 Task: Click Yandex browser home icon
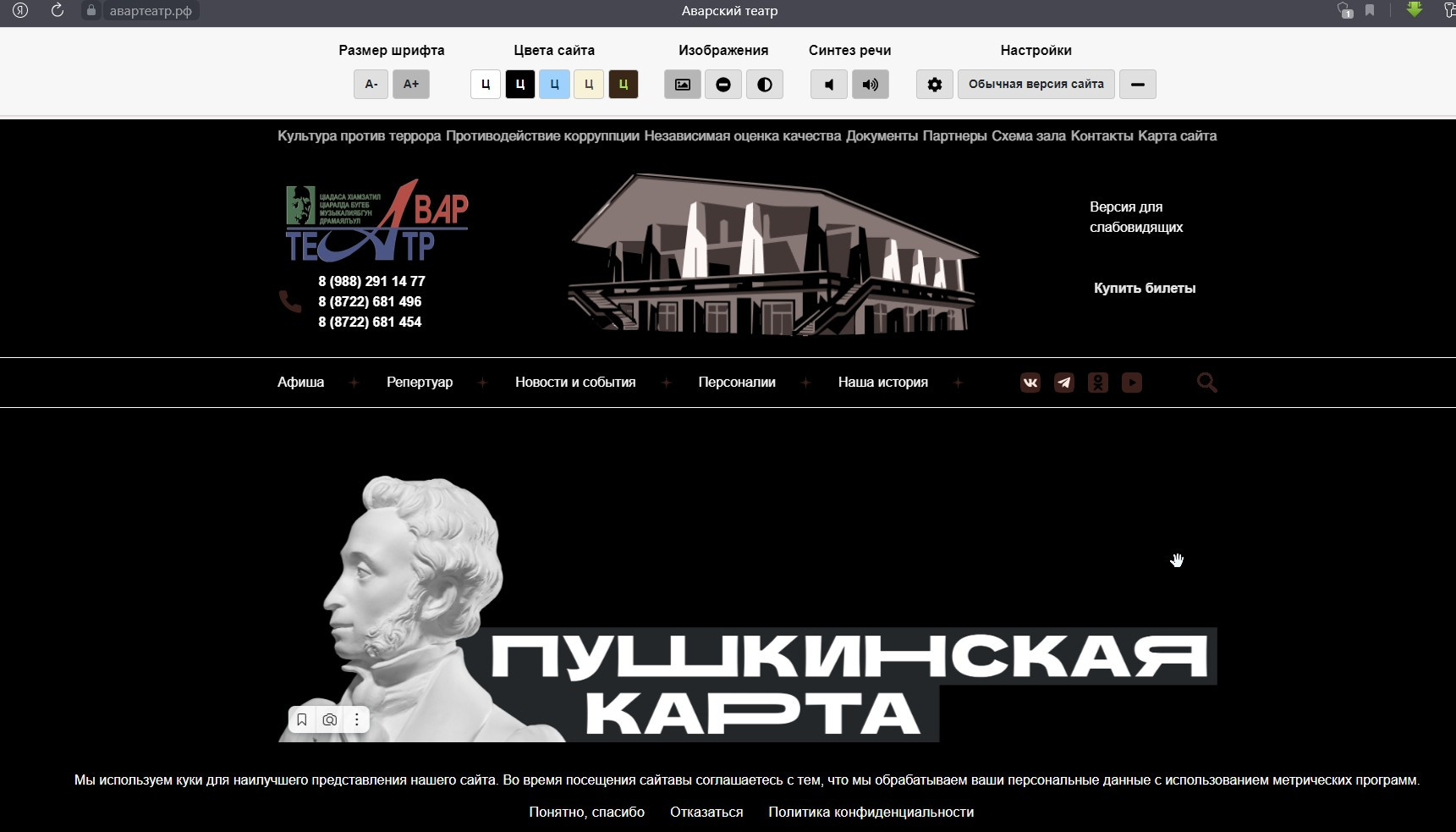pos(20,10)
